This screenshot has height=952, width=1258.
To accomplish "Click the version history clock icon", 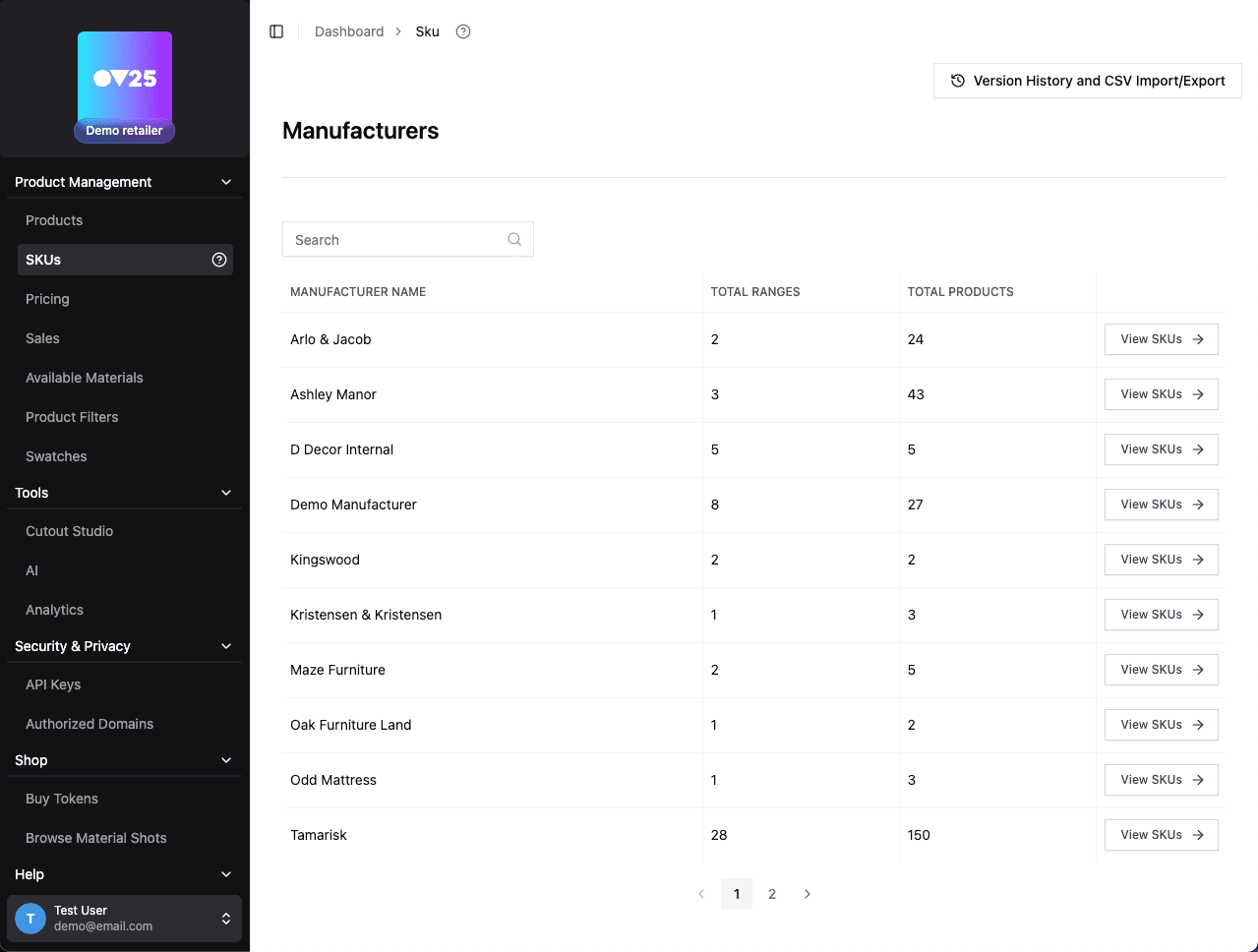I will [x=957, y=81].
